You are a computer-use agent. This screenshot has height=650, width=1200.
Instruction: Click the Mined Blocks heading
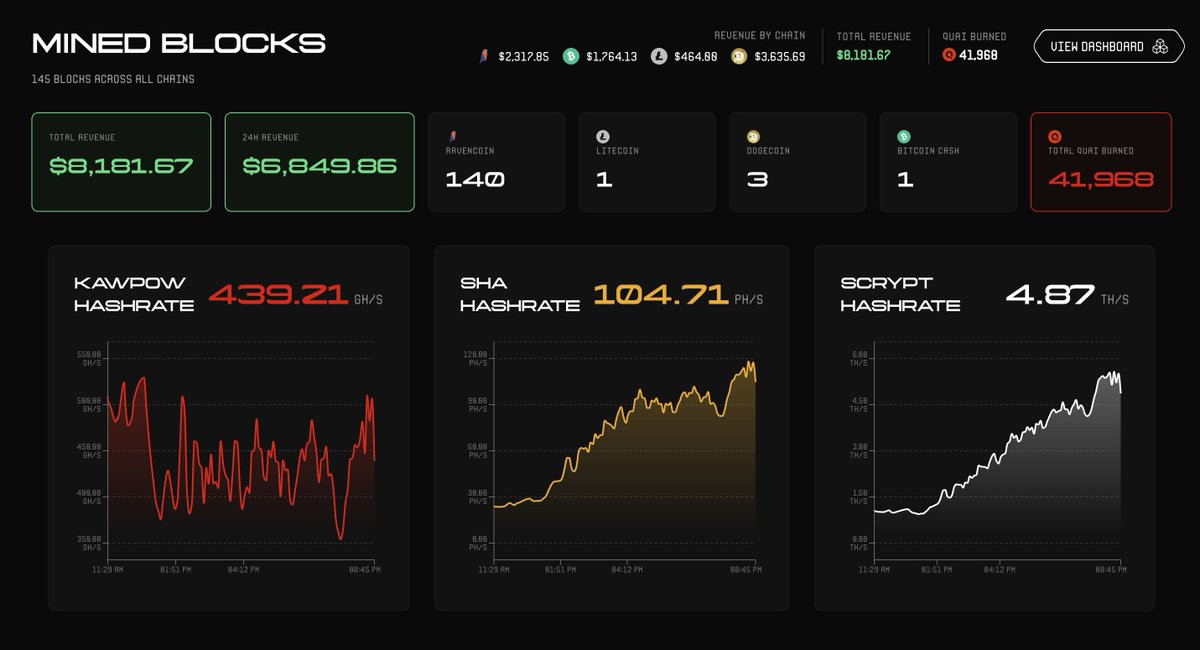point(179,44)
